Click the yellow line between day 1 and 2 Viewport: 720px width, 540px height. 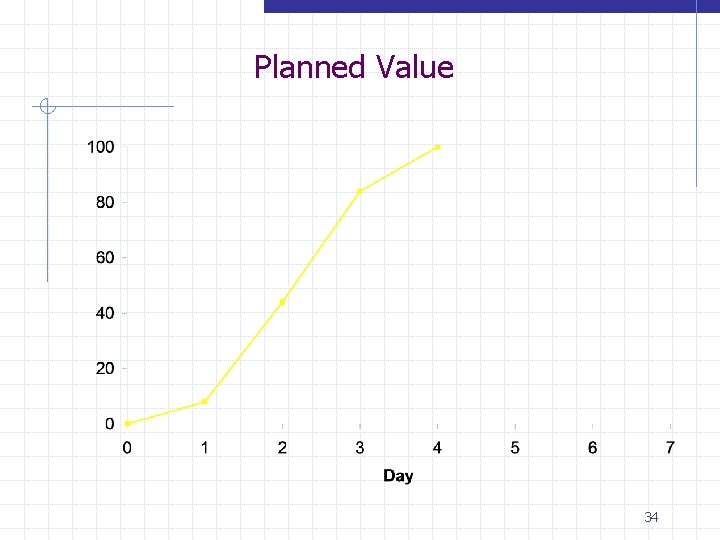244,352
